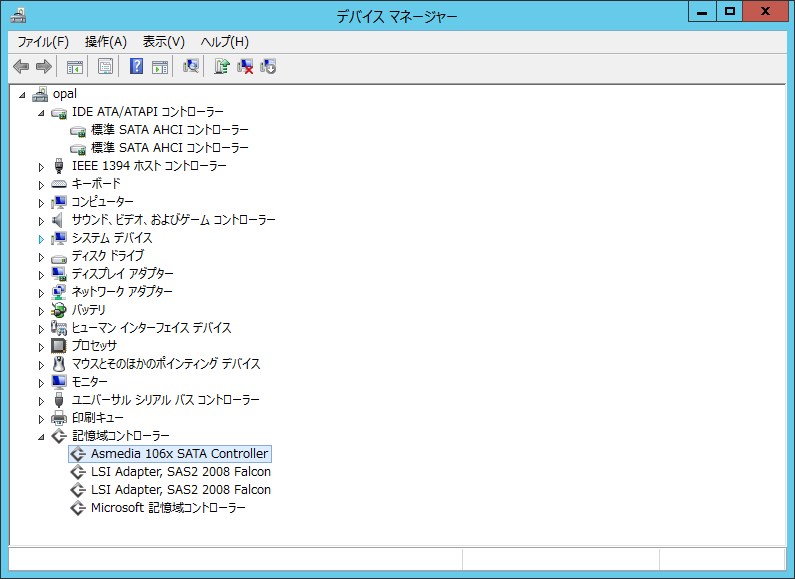Click the キーボード keyboard icon
This screenshot has height=579, width=795.
59,184
